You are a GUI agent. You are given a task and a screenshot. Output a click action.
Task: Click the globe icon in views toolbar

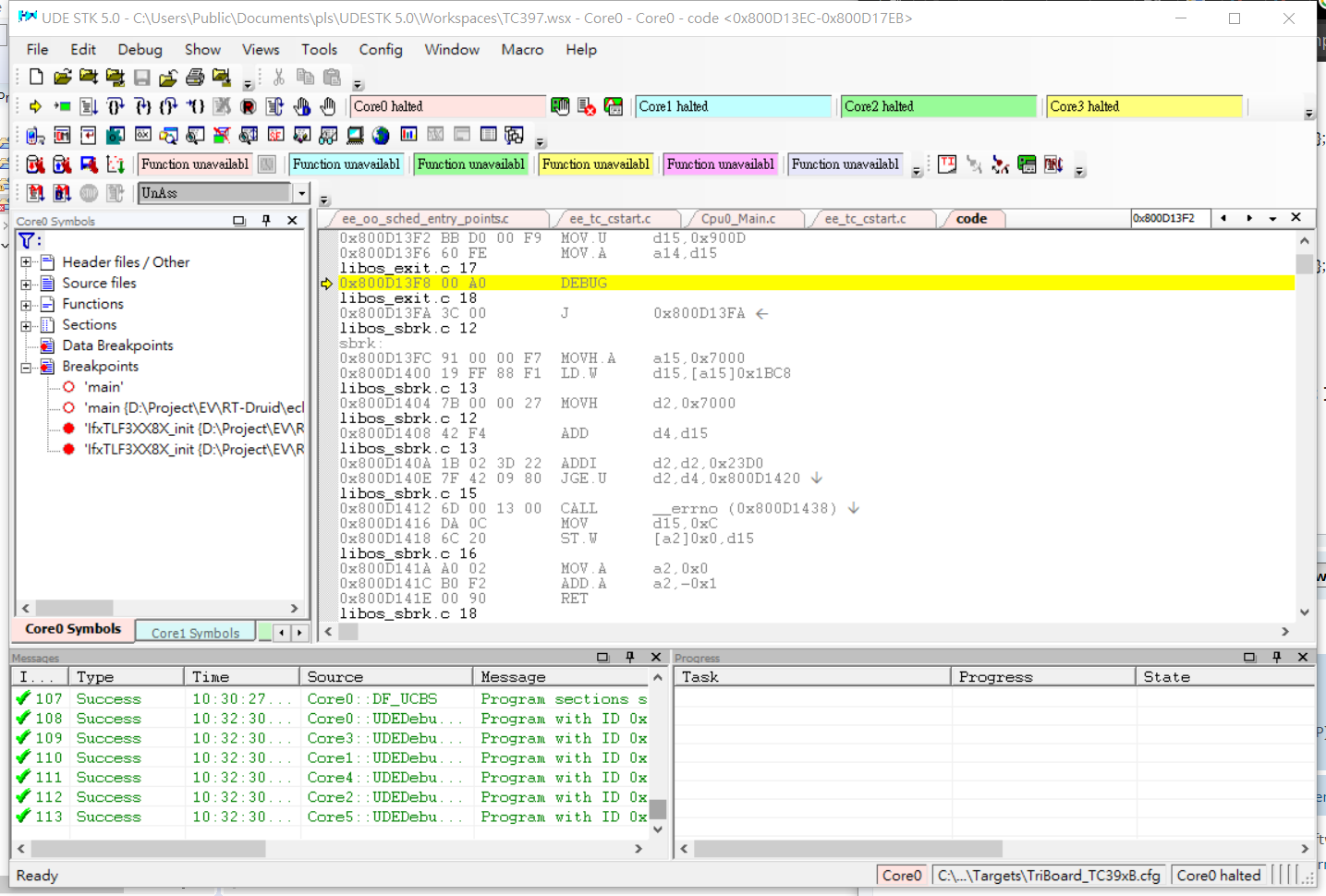381,136
